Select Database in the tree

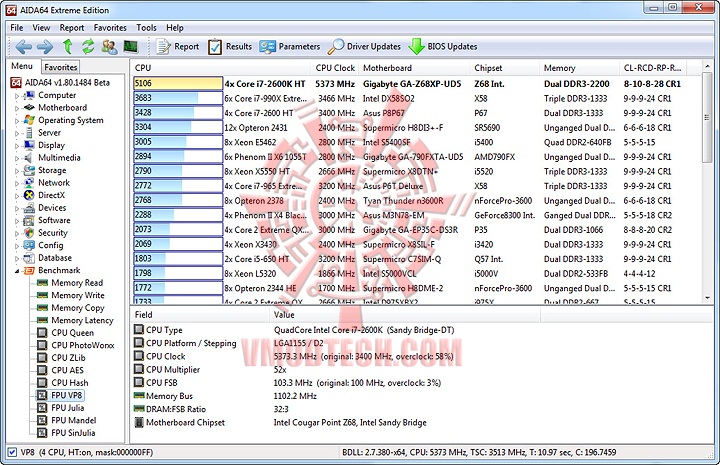(55, 258)
